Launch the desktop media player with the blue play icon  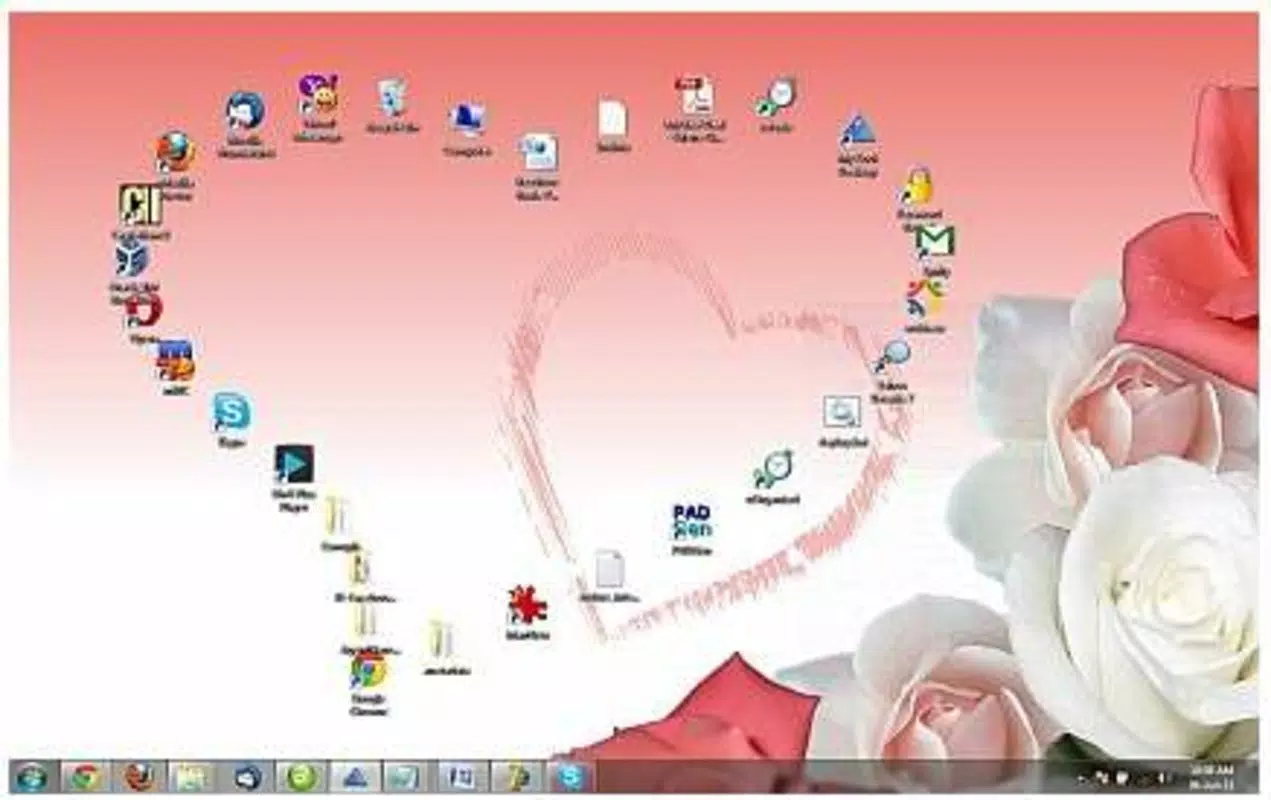point(294,464)
